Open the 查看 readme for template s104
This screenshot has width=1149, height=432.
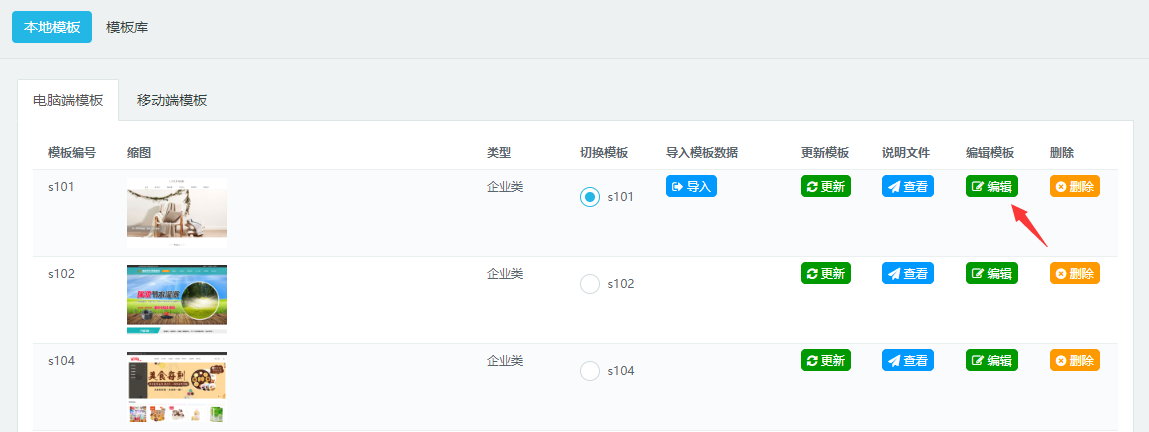pyautogui.click(x=907, y=360)
